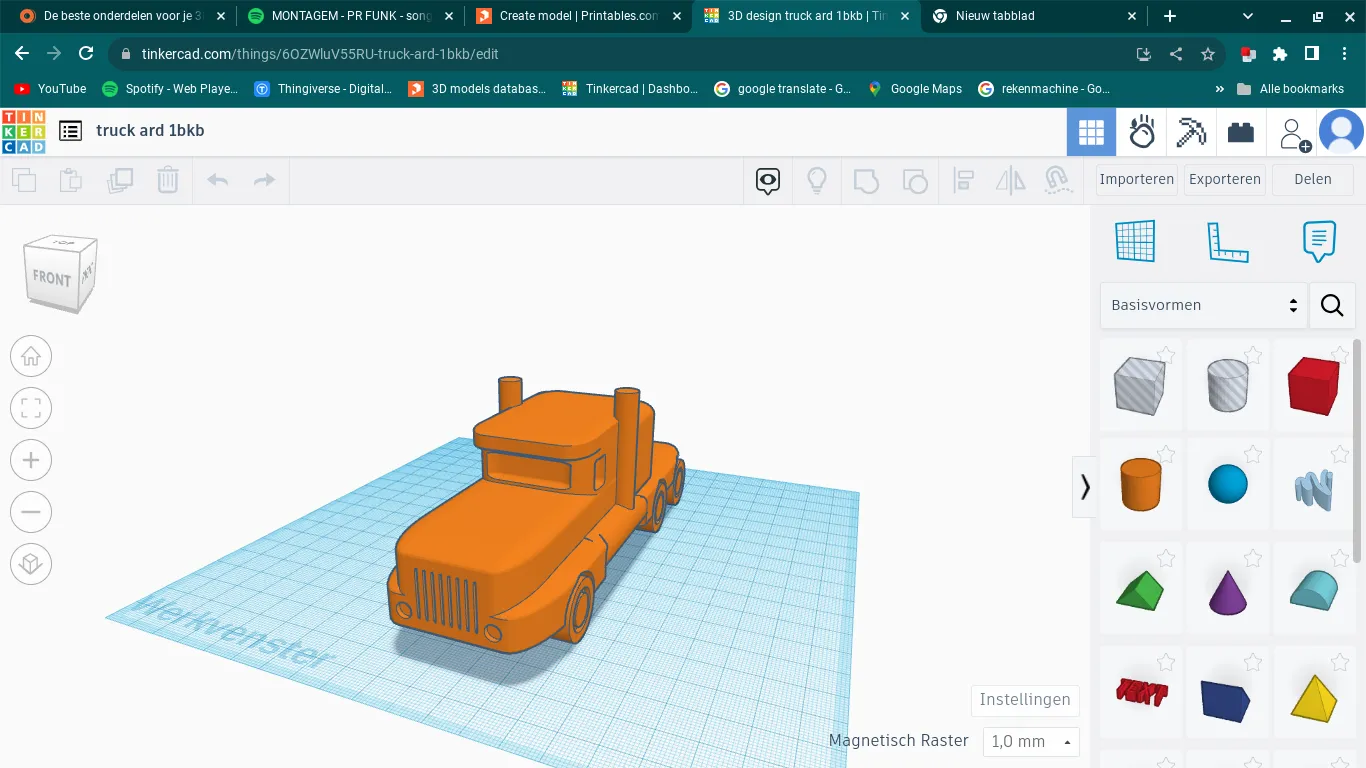
Task: Open the Tinkercad logo home icon
Action: pos(23,131)
